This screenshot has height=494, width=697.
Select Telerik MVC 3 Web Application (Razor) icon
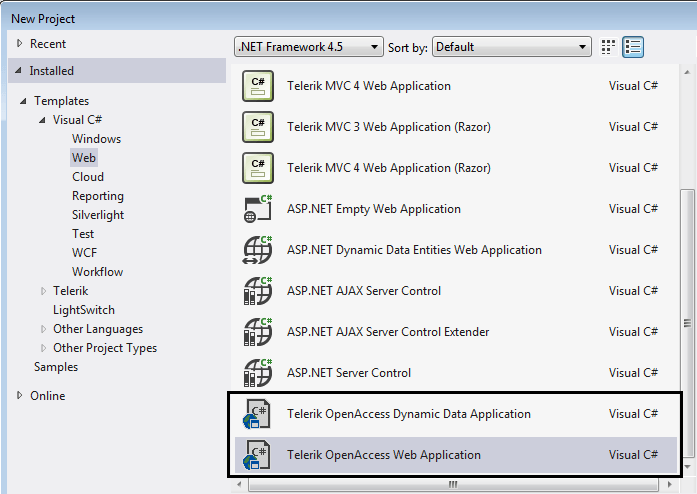pyautogui.click(x=258, y=127)
